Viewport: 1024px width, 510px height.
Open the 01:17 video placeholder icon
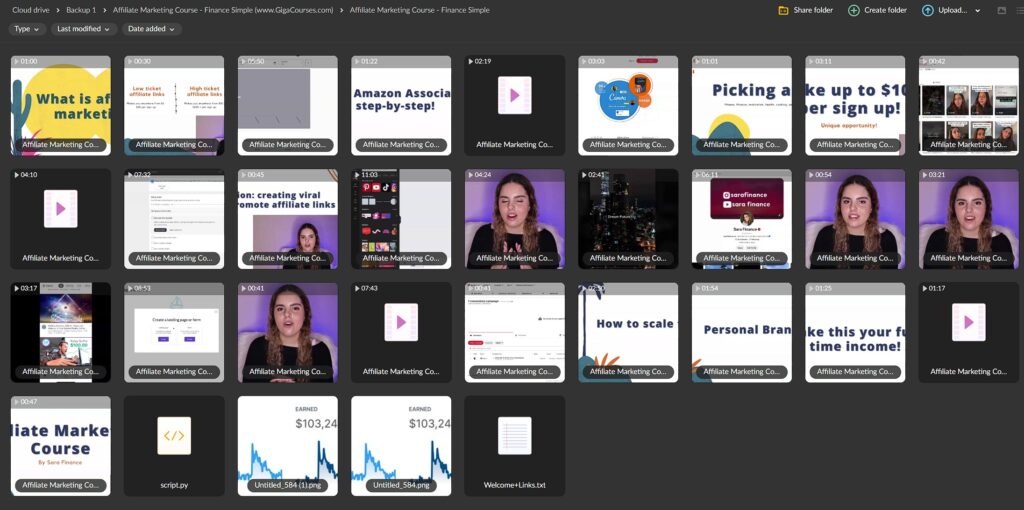(968, 322)
